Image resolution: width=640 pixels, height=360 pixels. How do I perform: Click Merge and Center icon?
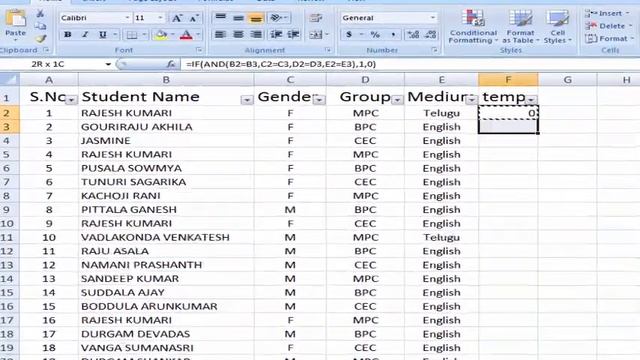point(316,35)
